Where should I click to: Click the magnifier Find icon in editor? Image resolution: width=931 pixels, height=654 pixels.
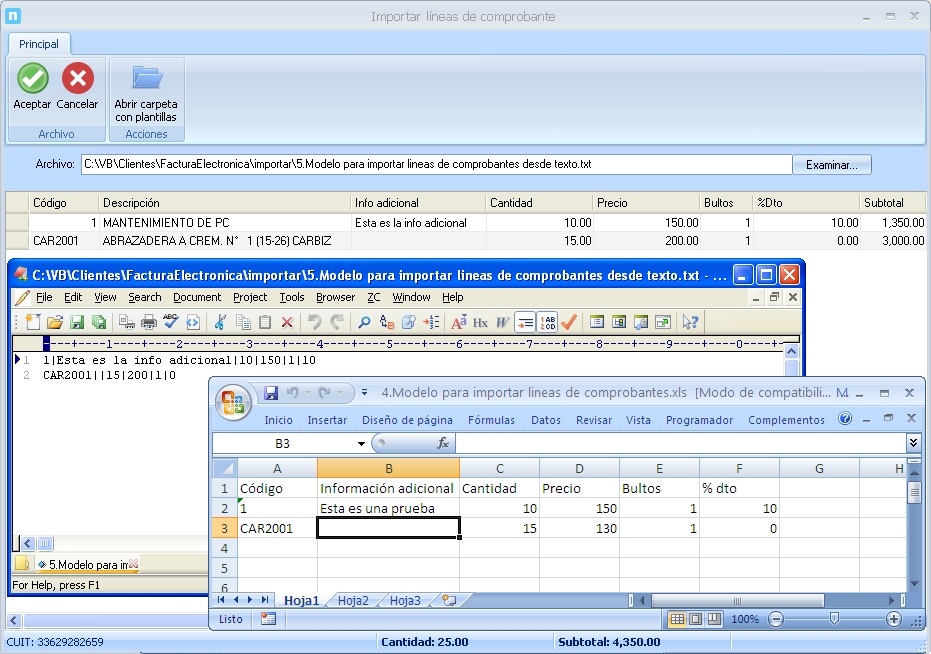364,322
